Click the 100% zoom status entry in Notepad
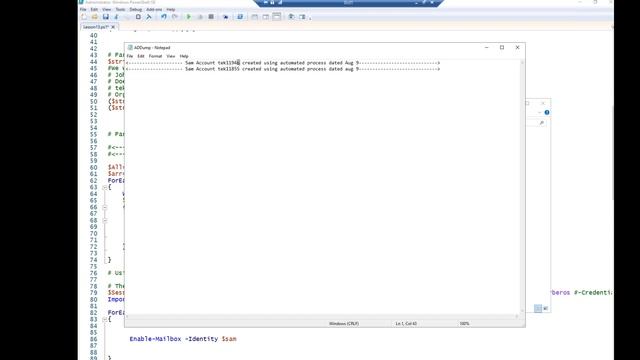This screenshot has height=360, width=640. coord(464,323)
